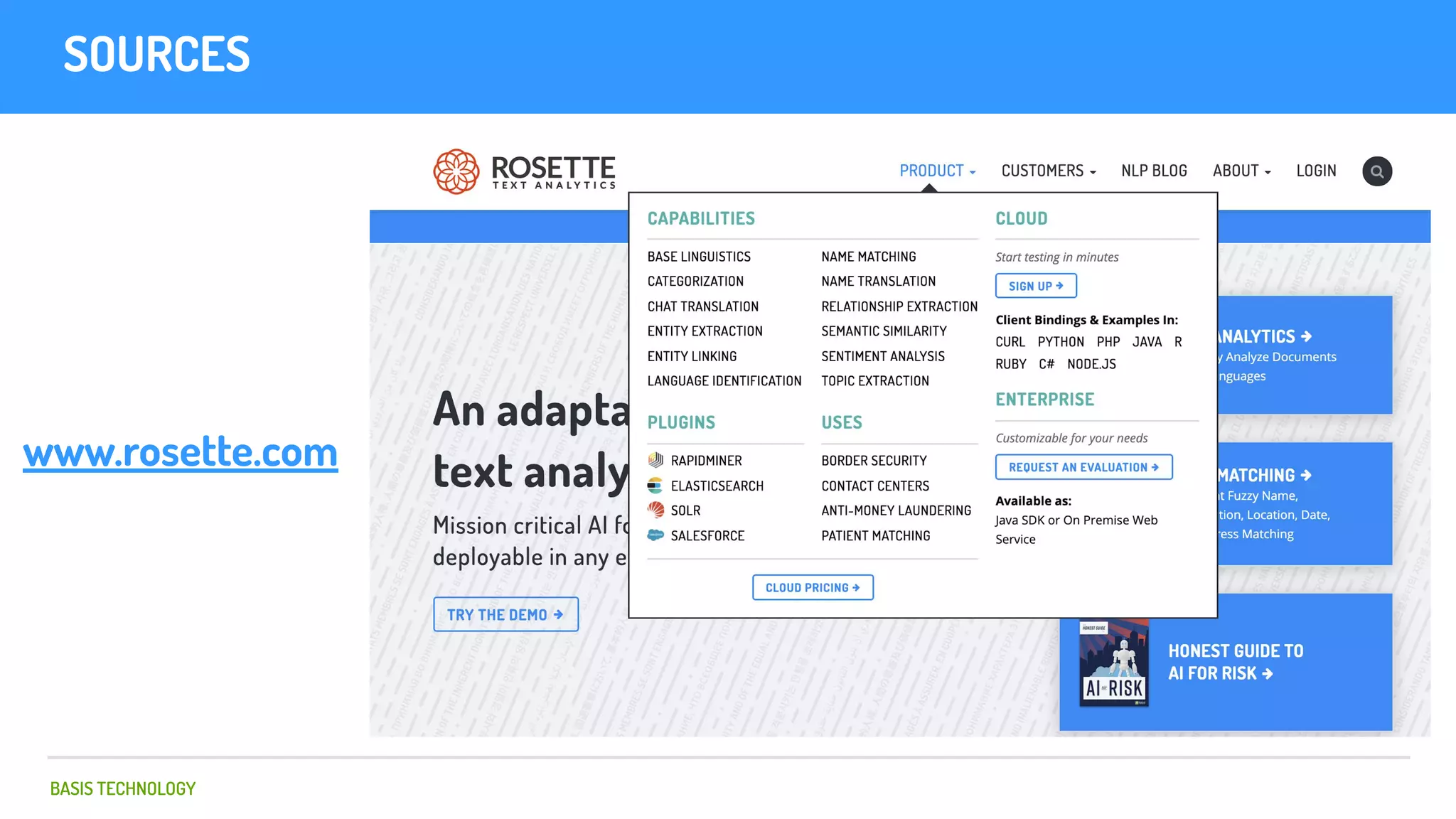Expand the ABOUT dropdown menu
This screenshot has height=819, width=1456.
1241,171
